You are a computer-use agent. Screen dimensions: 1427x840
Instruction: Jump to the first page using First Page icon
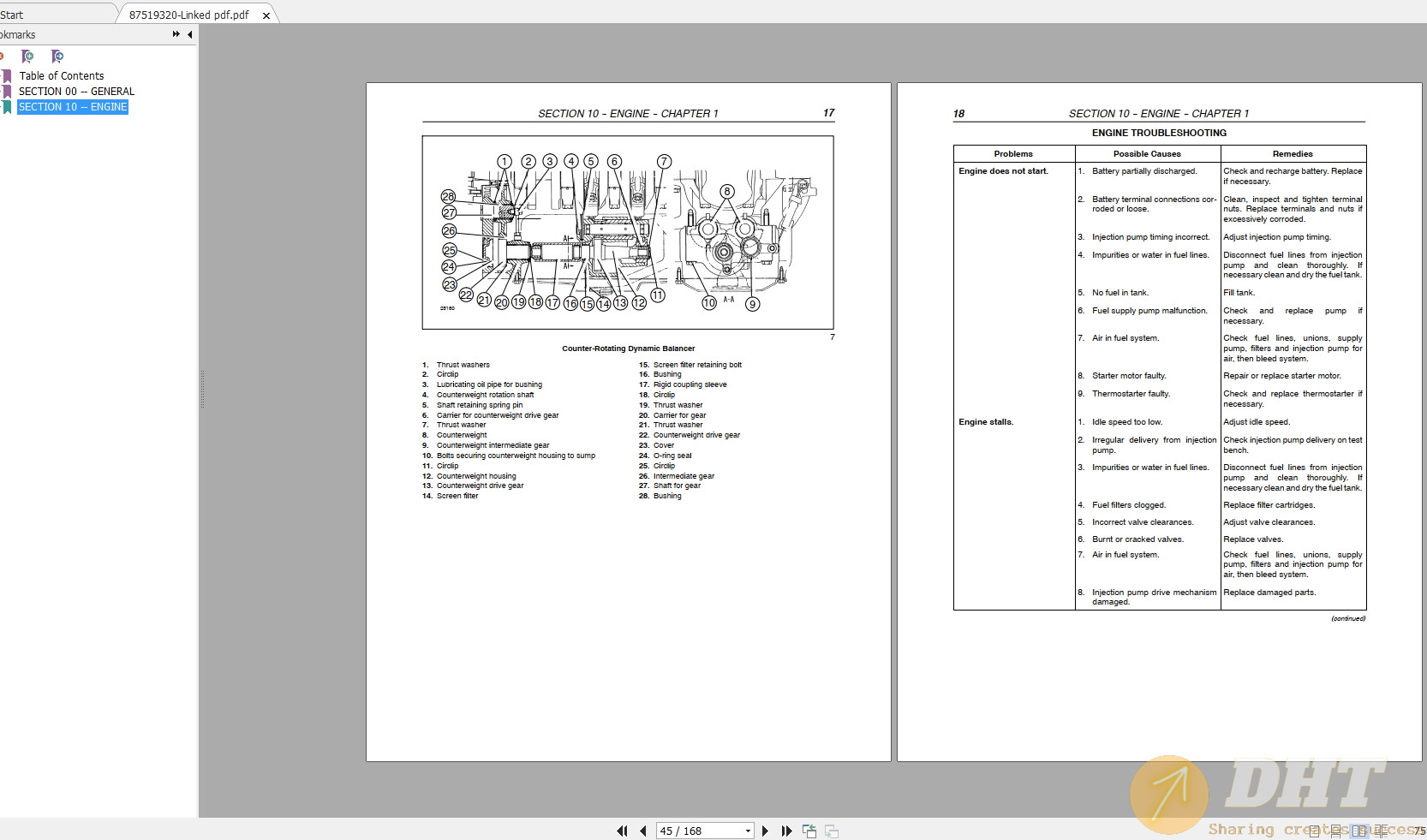(x=622, y=831)
